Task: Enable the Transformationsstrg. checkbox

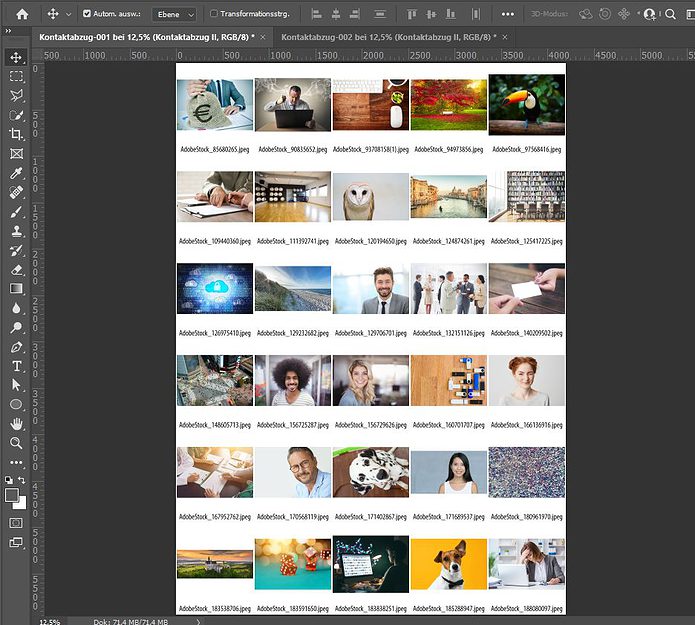Action: pos(214,15)
